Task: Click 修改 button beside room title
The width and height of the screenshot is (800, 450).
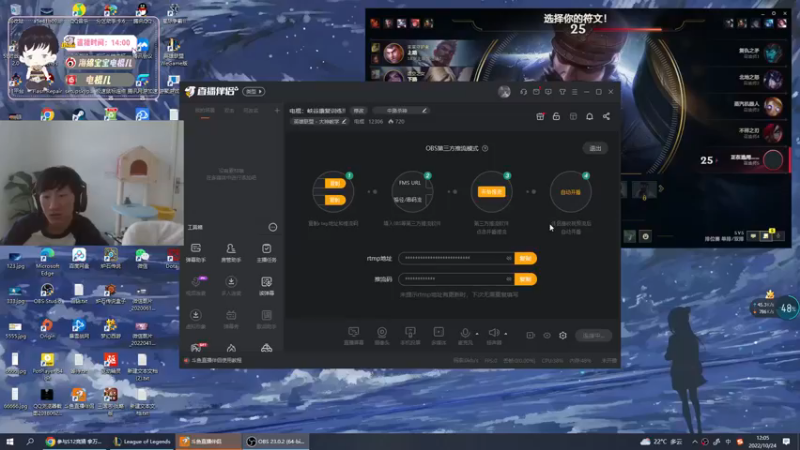Action: click(359, 110)
